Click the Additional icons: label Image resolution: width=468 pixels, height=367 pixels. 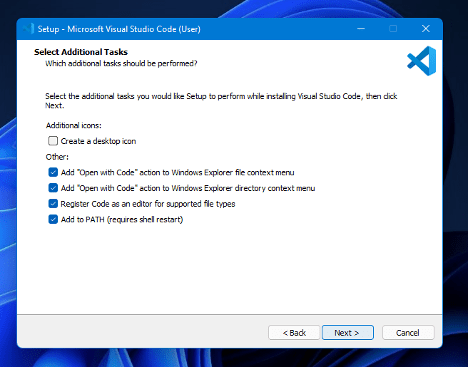tap(74, 125)
